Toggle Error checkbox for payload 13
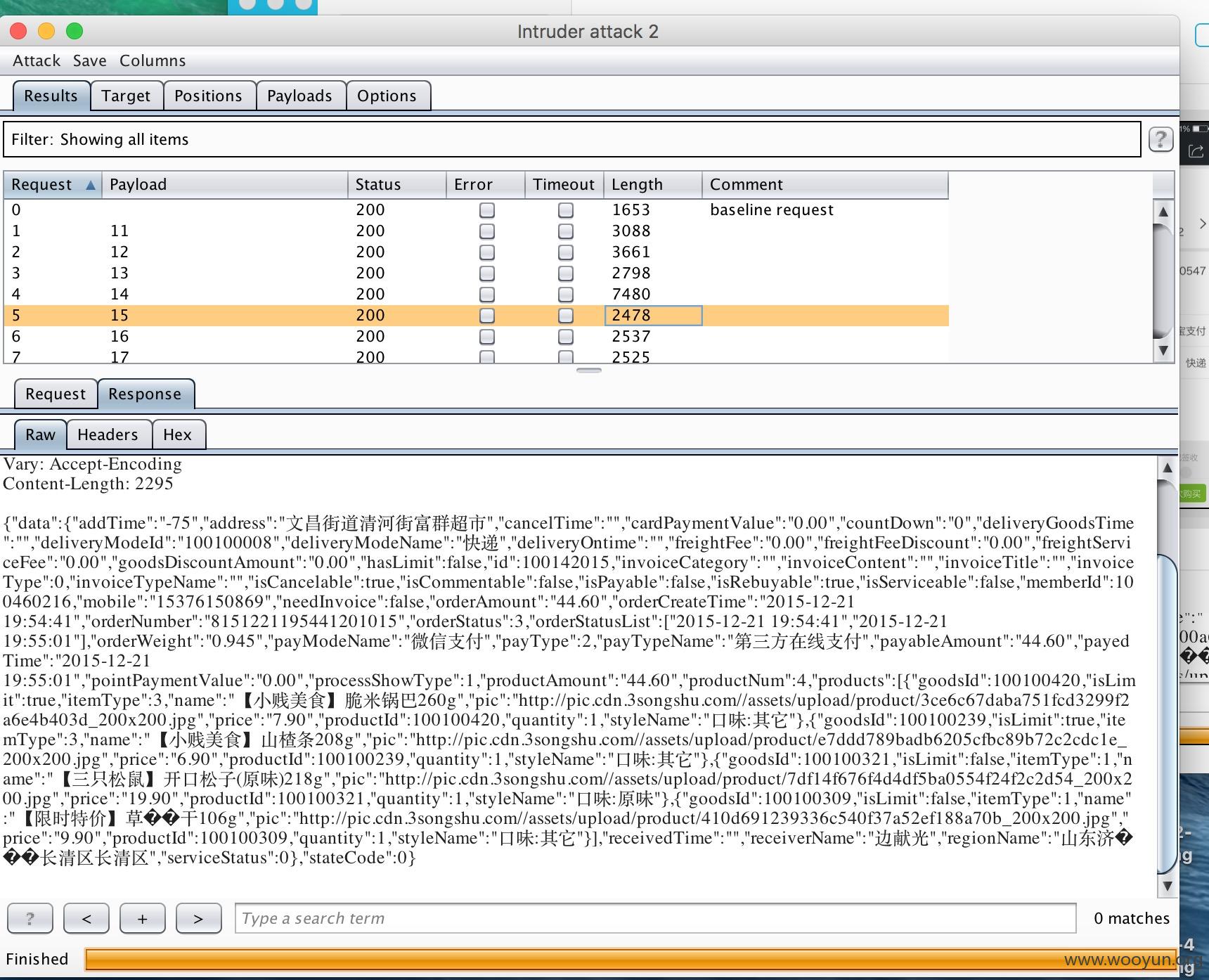This screenshot has height=980, width=1209. click(x=486, y=273)
